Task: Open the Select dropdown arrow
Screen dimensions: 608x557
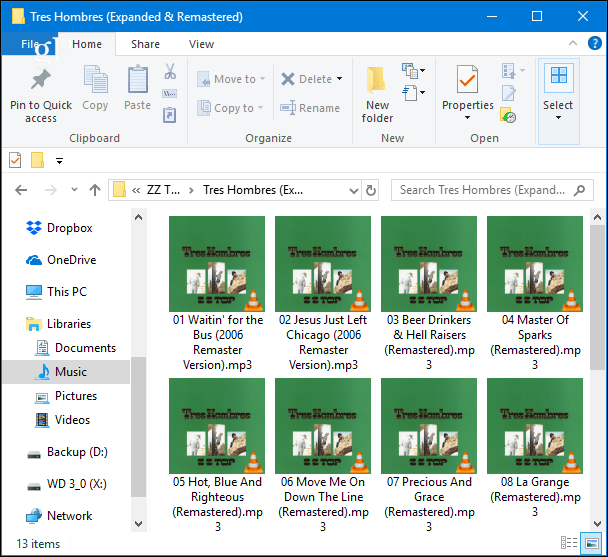Action: [558, 118]
